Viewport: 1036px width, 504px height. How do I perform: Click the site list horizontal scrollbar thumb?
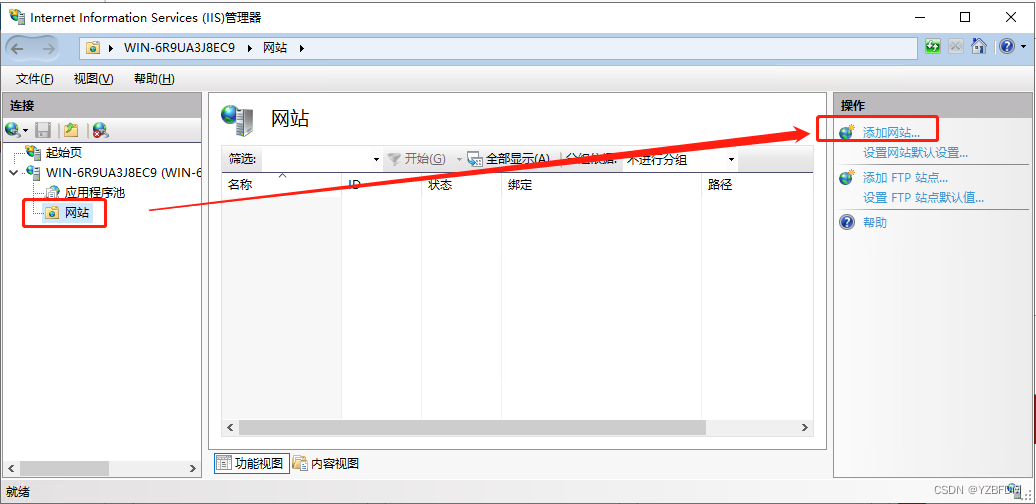coord(472,428)
